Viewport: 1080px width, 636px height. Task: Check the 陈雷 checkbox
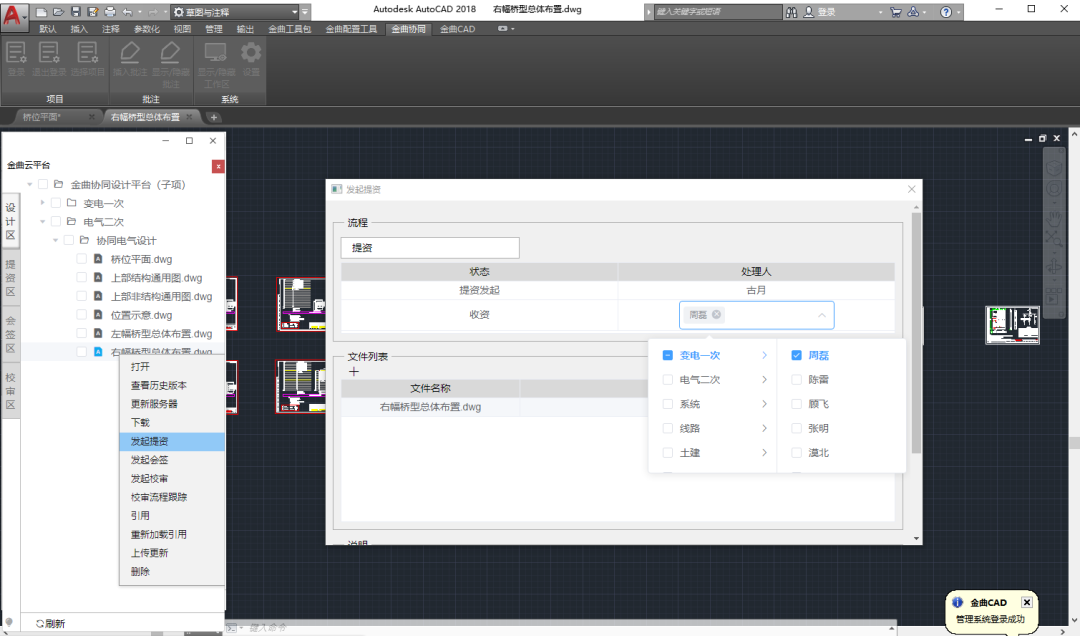tap(796, 380)
